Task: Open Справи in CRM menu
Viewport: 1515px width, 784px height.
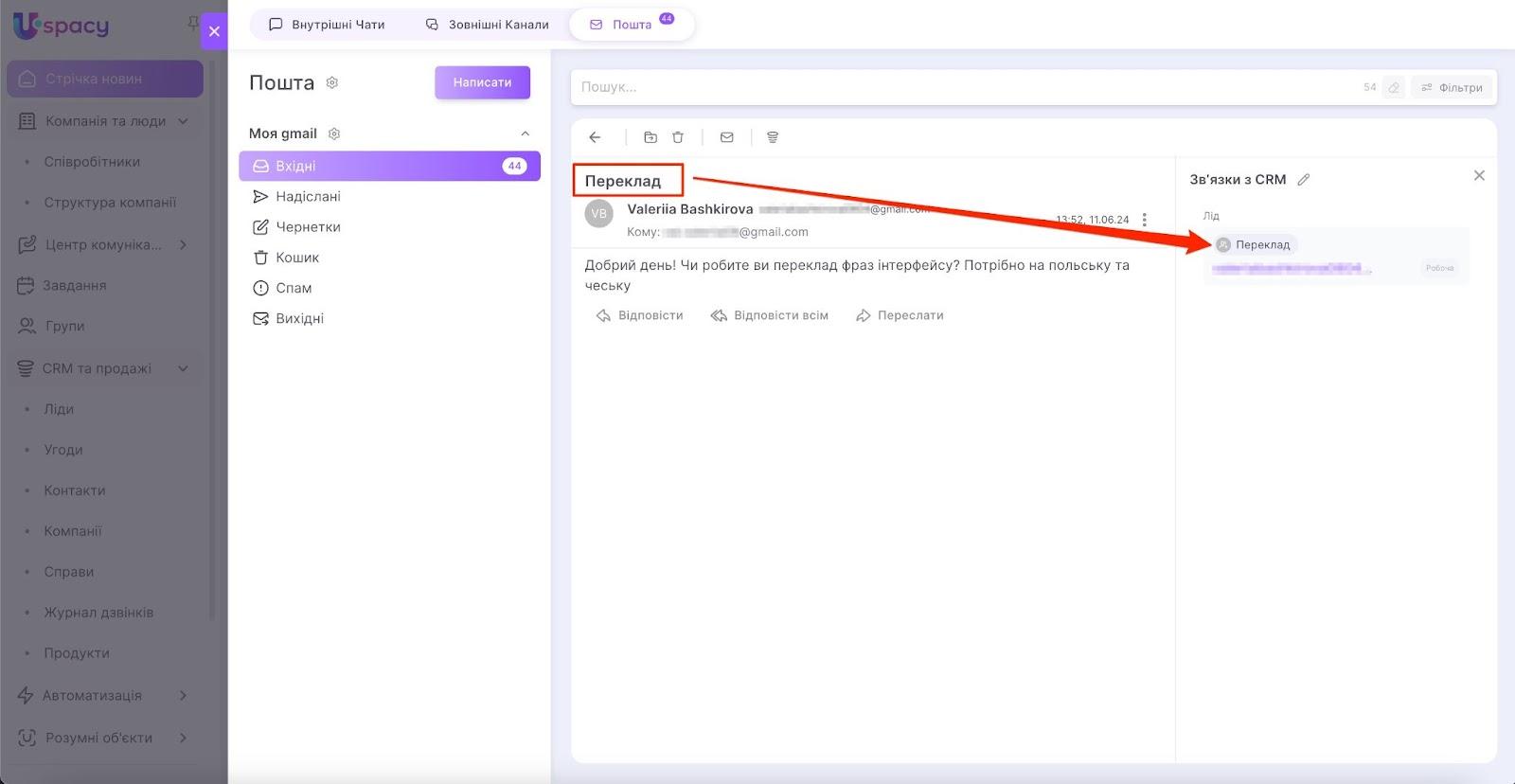Action: tap(69, 572)
